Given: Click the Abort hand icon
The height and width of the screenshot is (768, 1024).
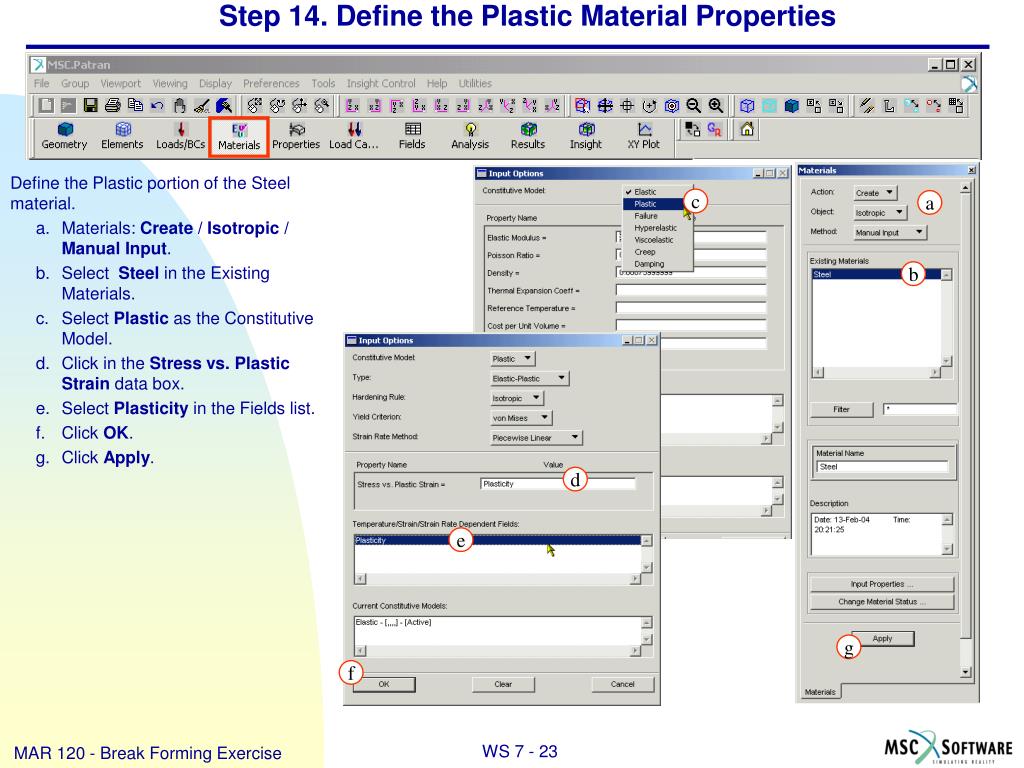Looking at the screenshot, I should click(x=180, y=105).
